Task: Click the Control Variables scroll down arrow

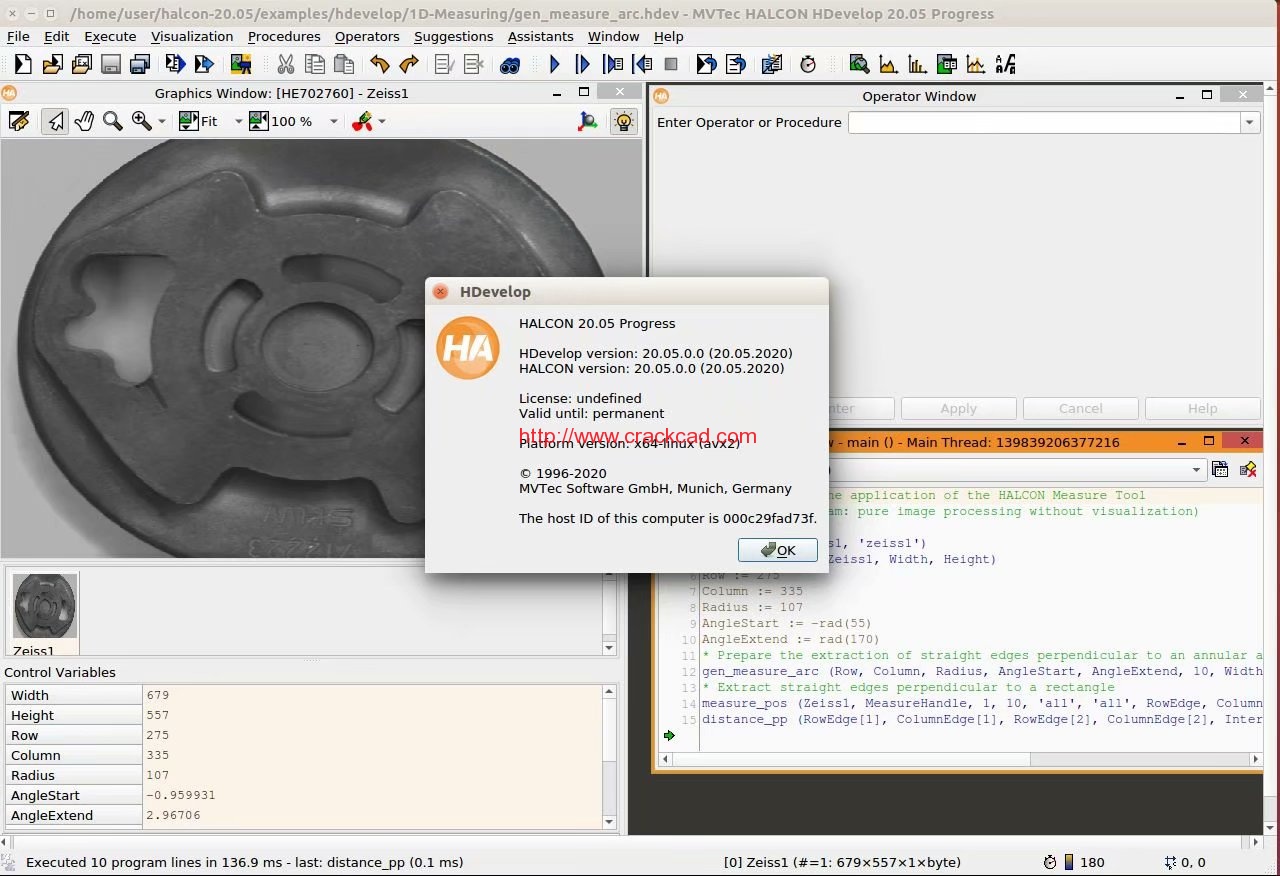Action: pos(610,821)
